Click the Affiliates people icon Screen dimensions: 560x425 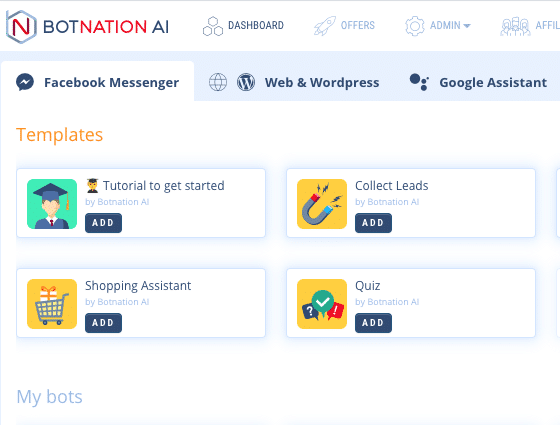coord(515,26)
